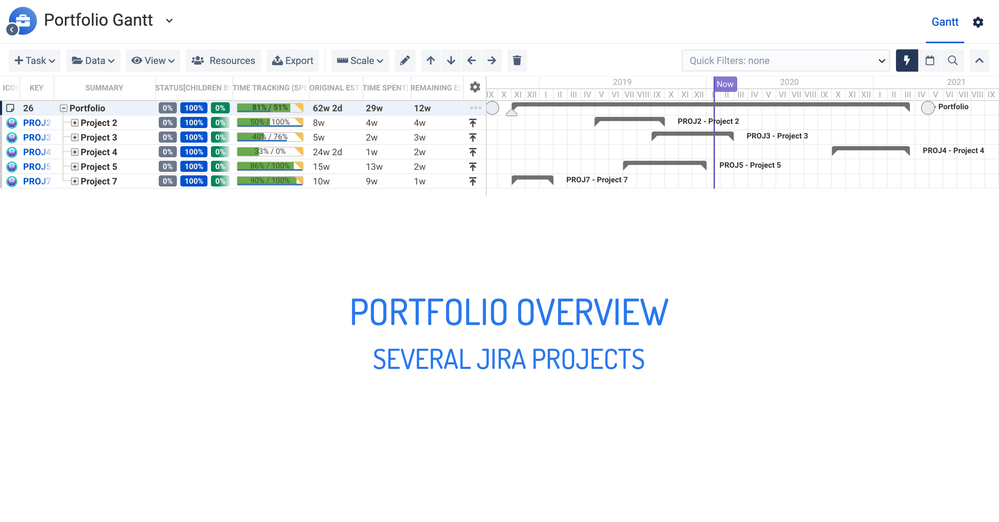
Task: Open the PROJ2 key link
Action: [37, 123]
